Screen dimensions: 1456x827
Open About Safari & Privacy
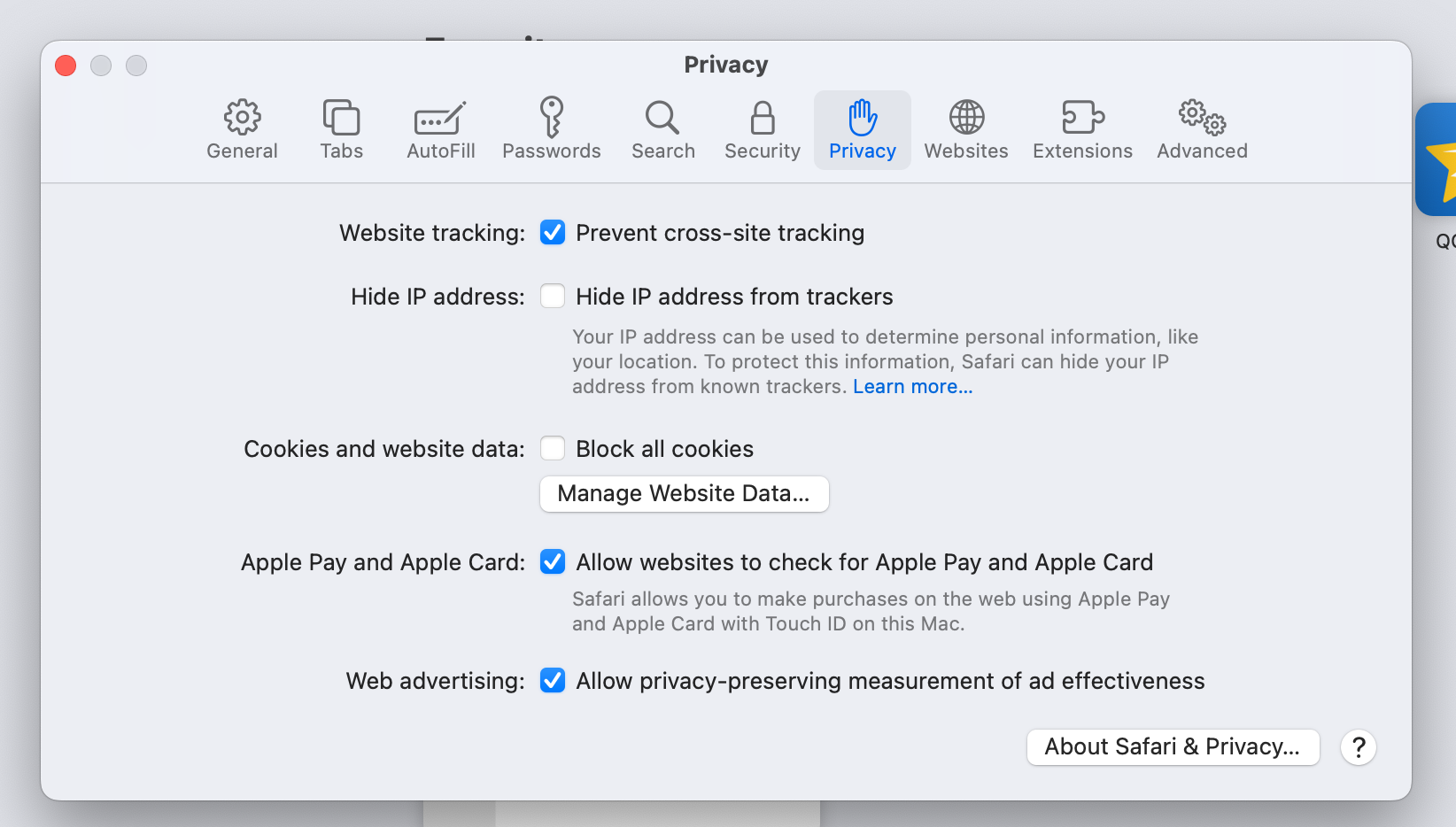(x=1173, y=747)
